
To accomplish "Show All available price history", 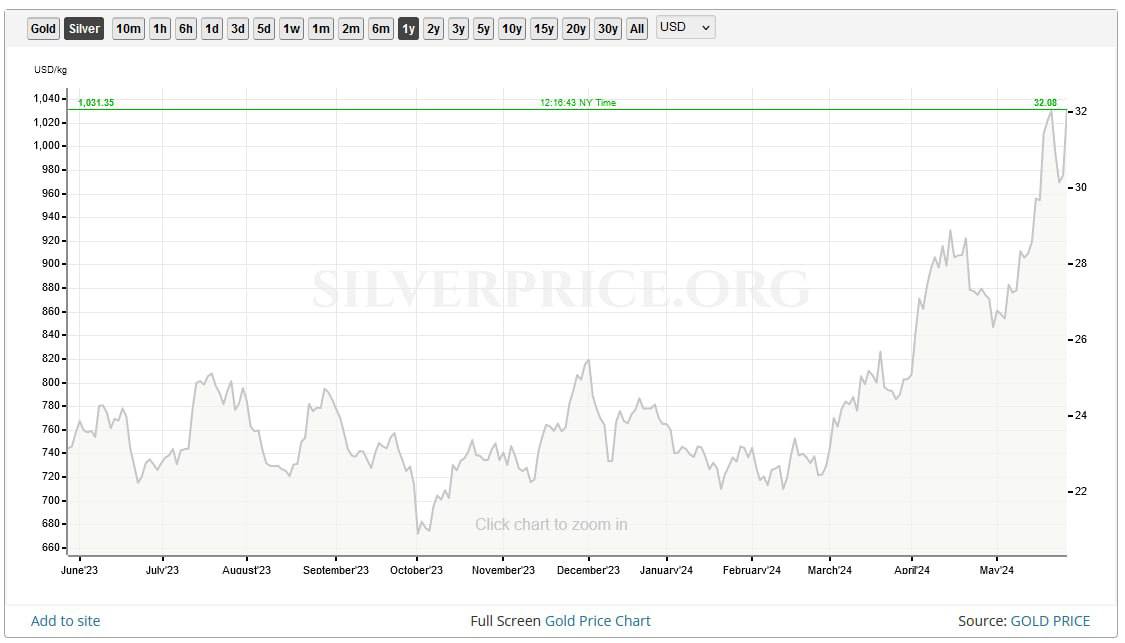I will [637, 28].
